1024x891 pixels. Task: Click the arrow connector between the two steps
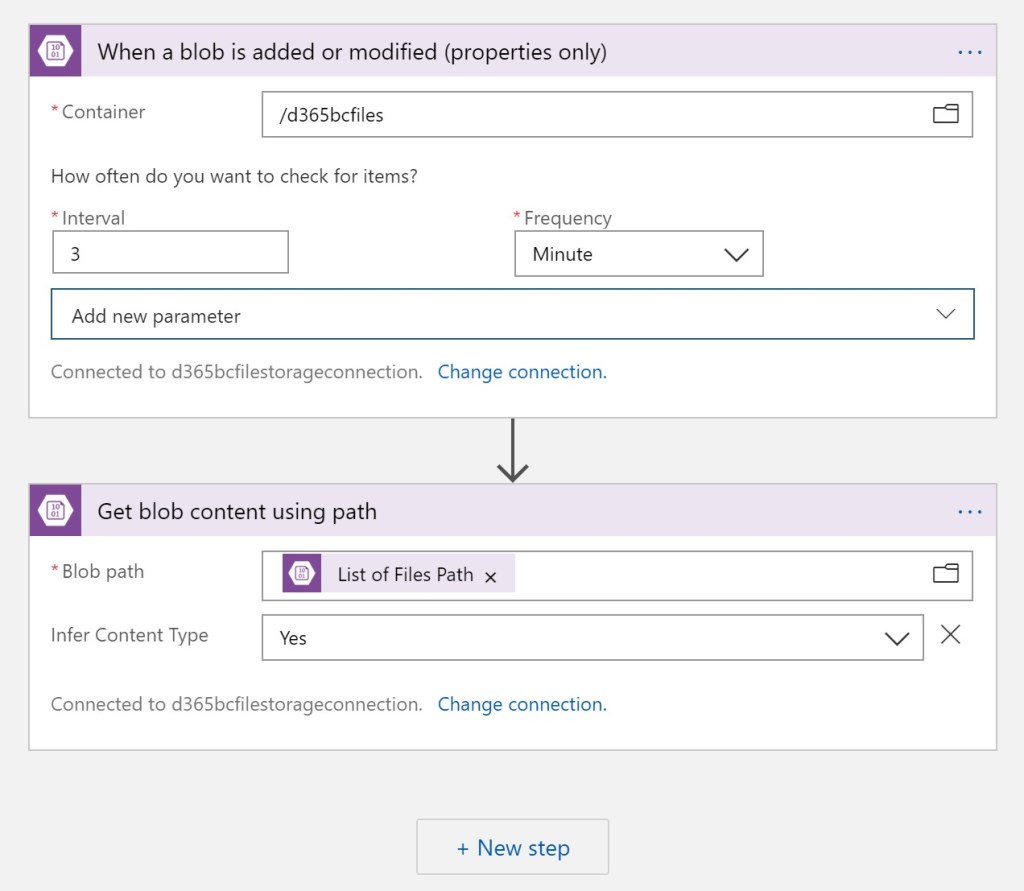tap(512, 450)
